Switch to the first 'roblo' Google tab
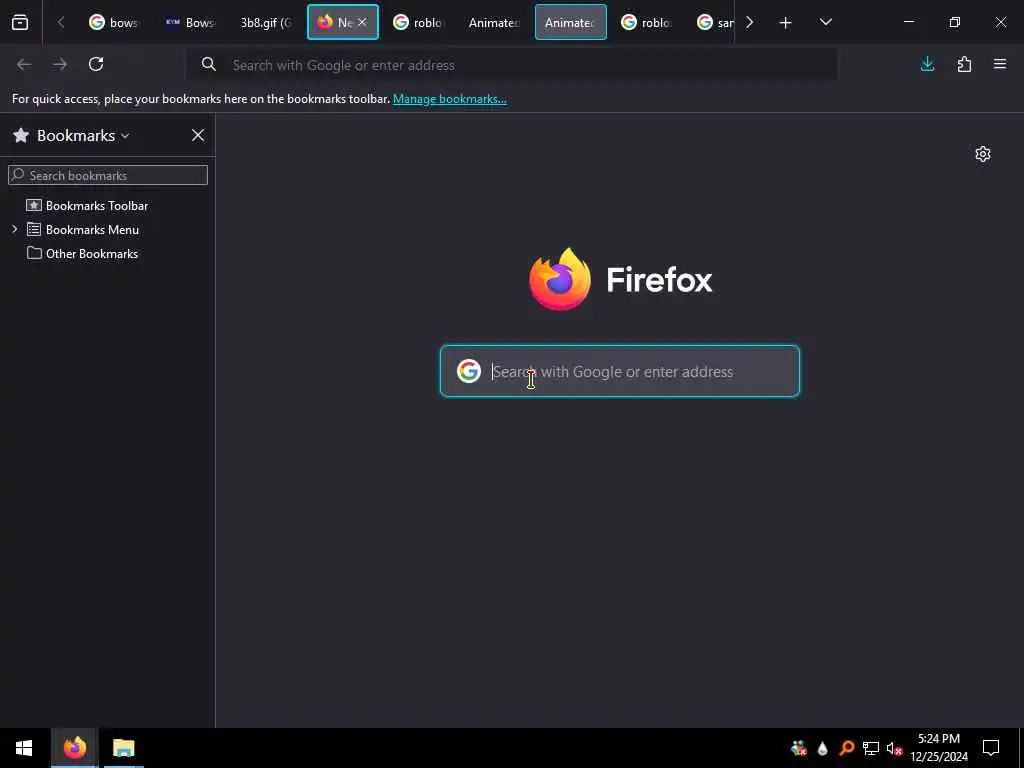Screen dimensions: 1024x768 click(418, 22)
